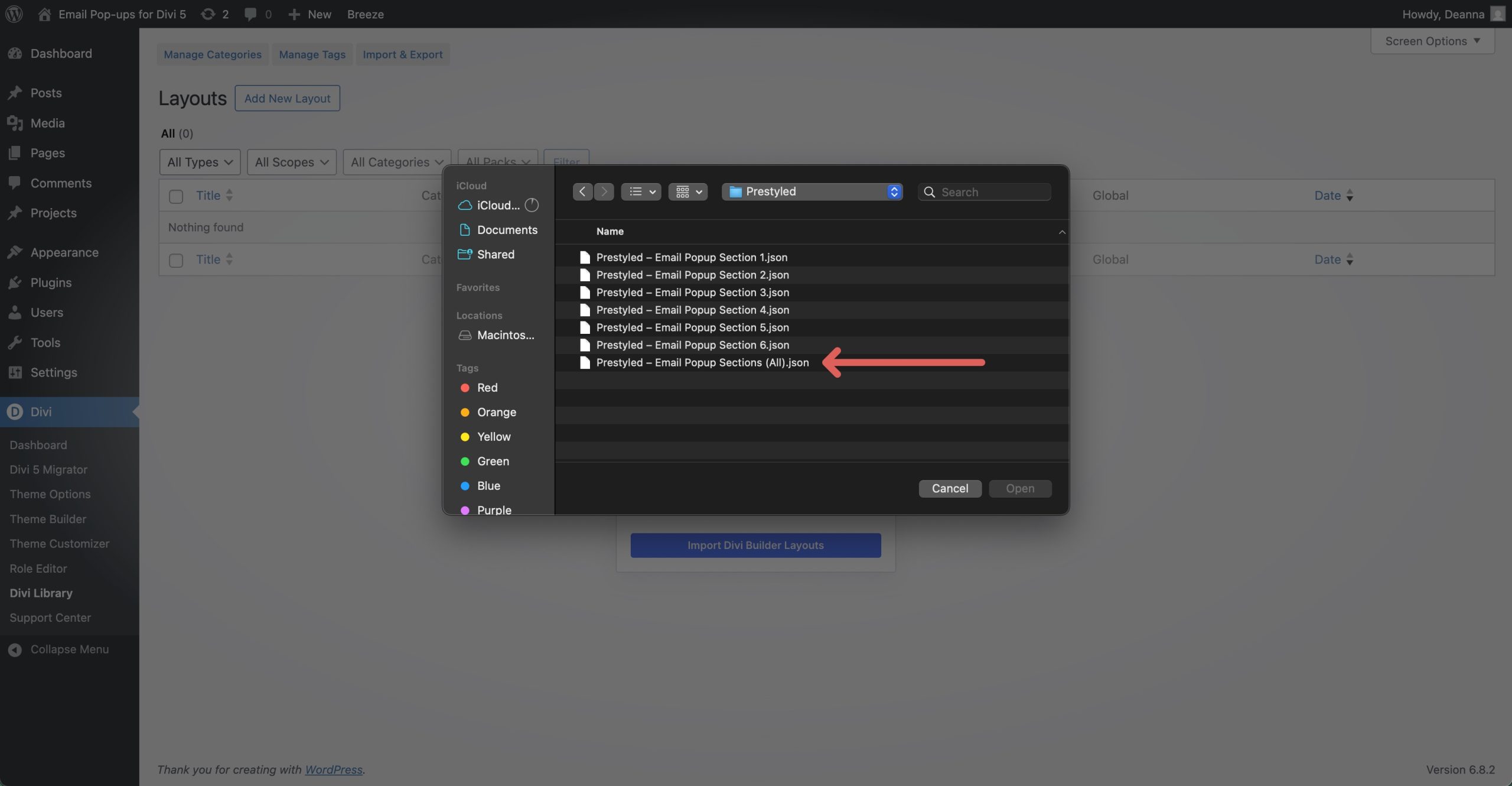Image resolution: width=1512 pixels, height=786 pixels.
Task: Click the comments bubble in the admin bar
Action: coord(250,14)
